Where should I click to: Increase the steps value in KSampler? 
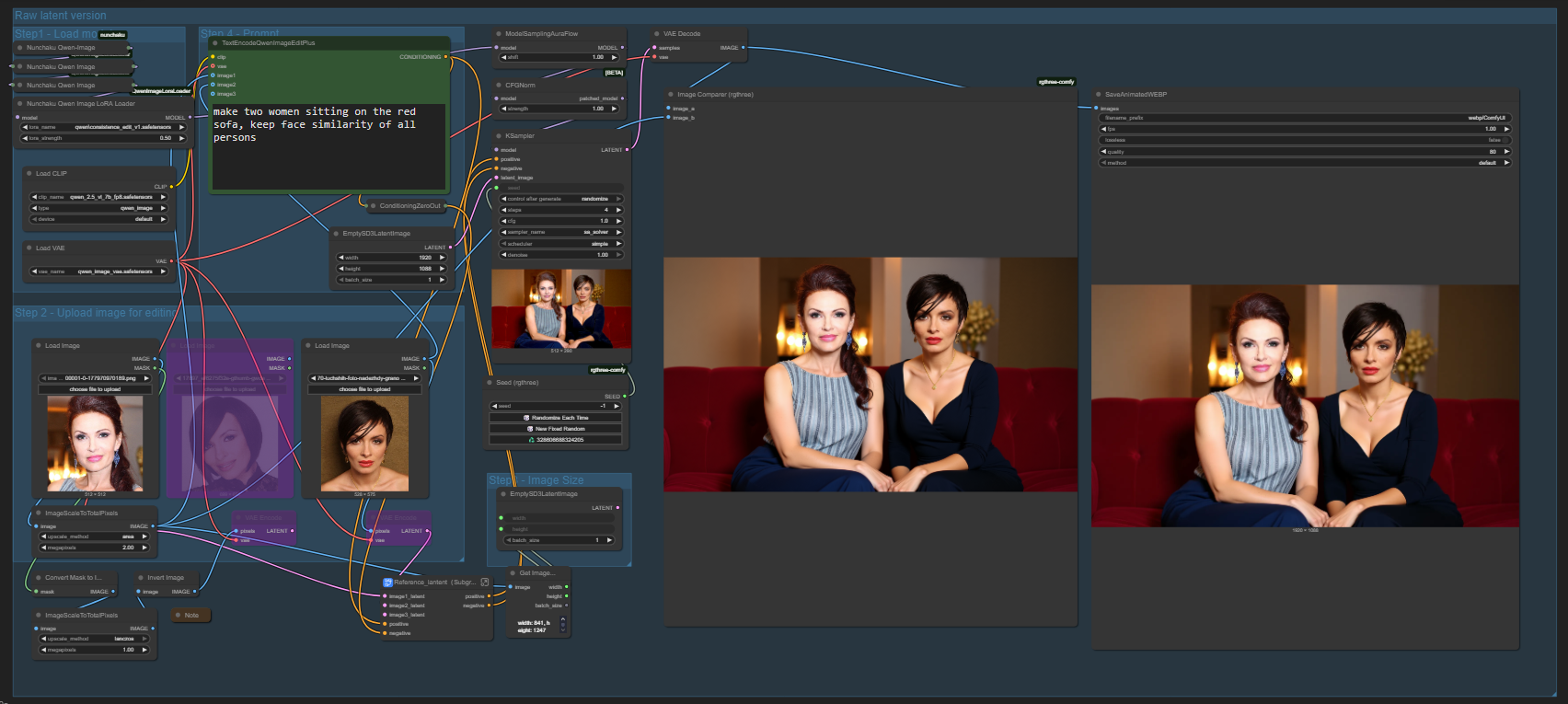coord(618,210)
